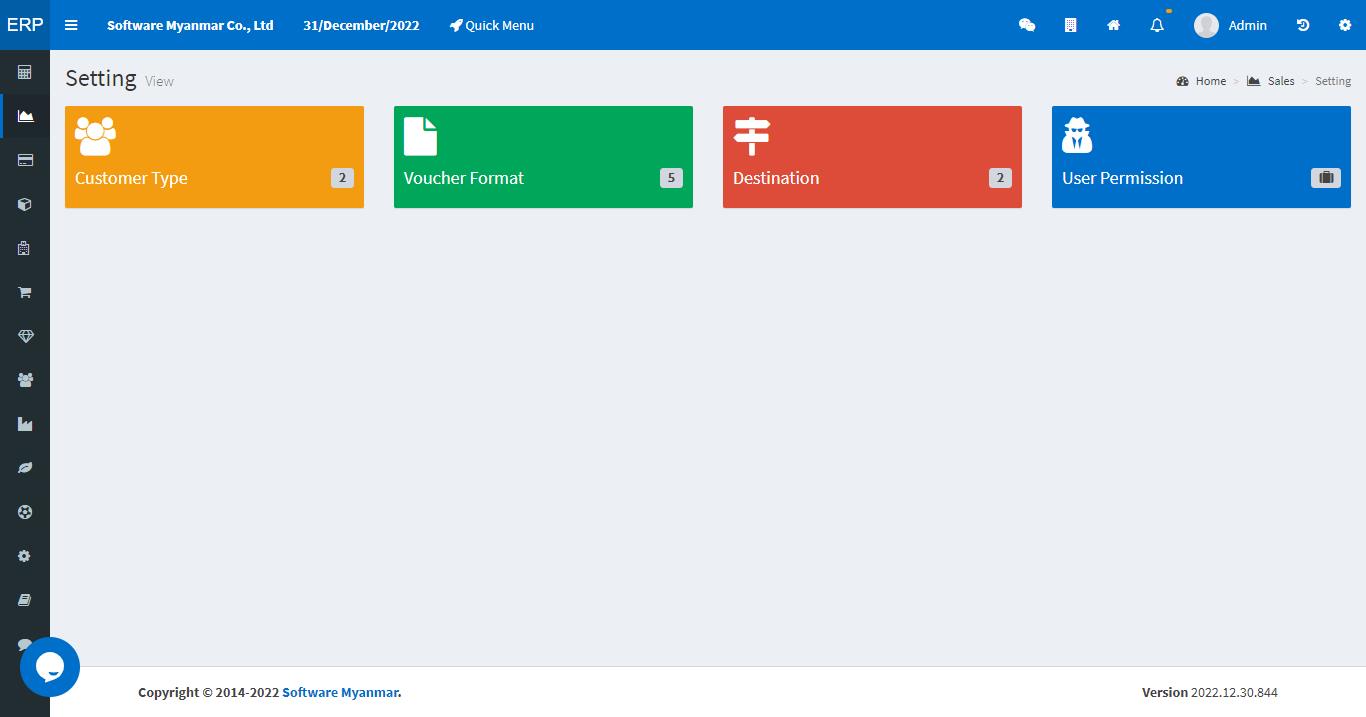Viewport: 1366px width, 717px height.
Task: Open the book sidebar module
Action: point(25,600)
